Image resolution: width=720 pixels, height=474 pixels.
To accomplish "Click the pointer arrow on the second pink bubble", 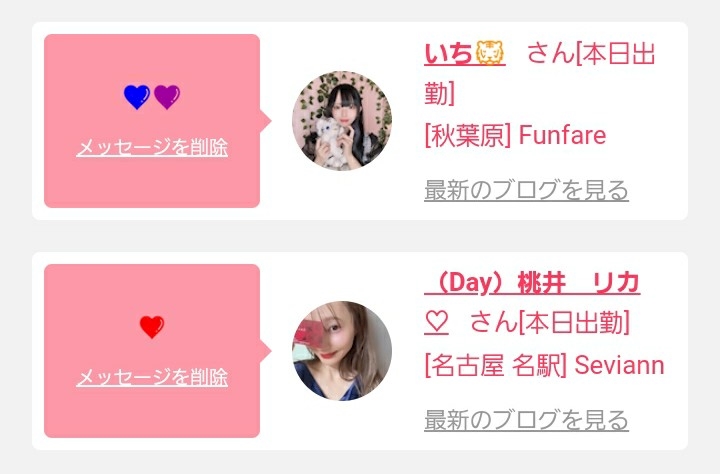I will pos(266,351).
